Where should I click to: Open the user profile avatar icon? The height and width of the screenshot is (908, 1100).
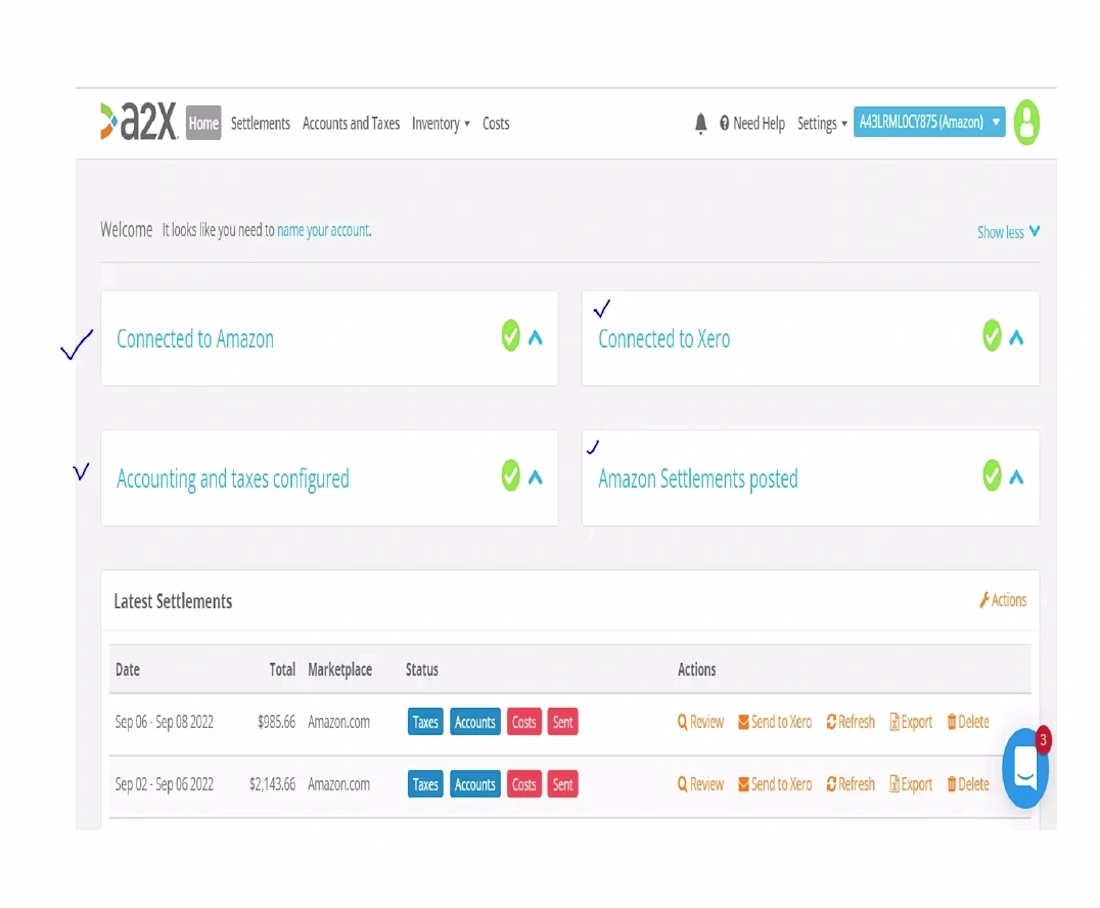1026,122
